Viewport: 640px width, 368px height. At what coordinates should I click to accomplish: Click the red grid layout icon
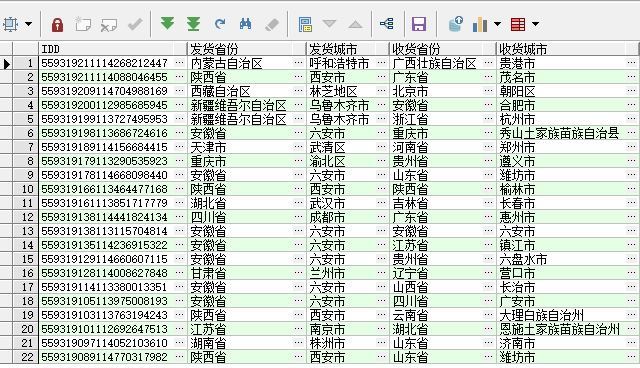(x=518, y=24)
